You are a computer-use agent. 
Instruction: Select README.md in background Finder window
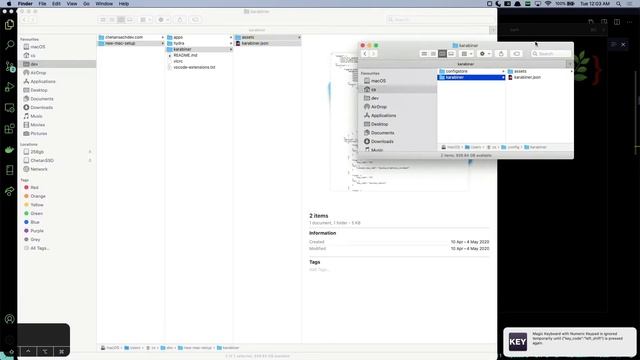click(x=185, y=55)
